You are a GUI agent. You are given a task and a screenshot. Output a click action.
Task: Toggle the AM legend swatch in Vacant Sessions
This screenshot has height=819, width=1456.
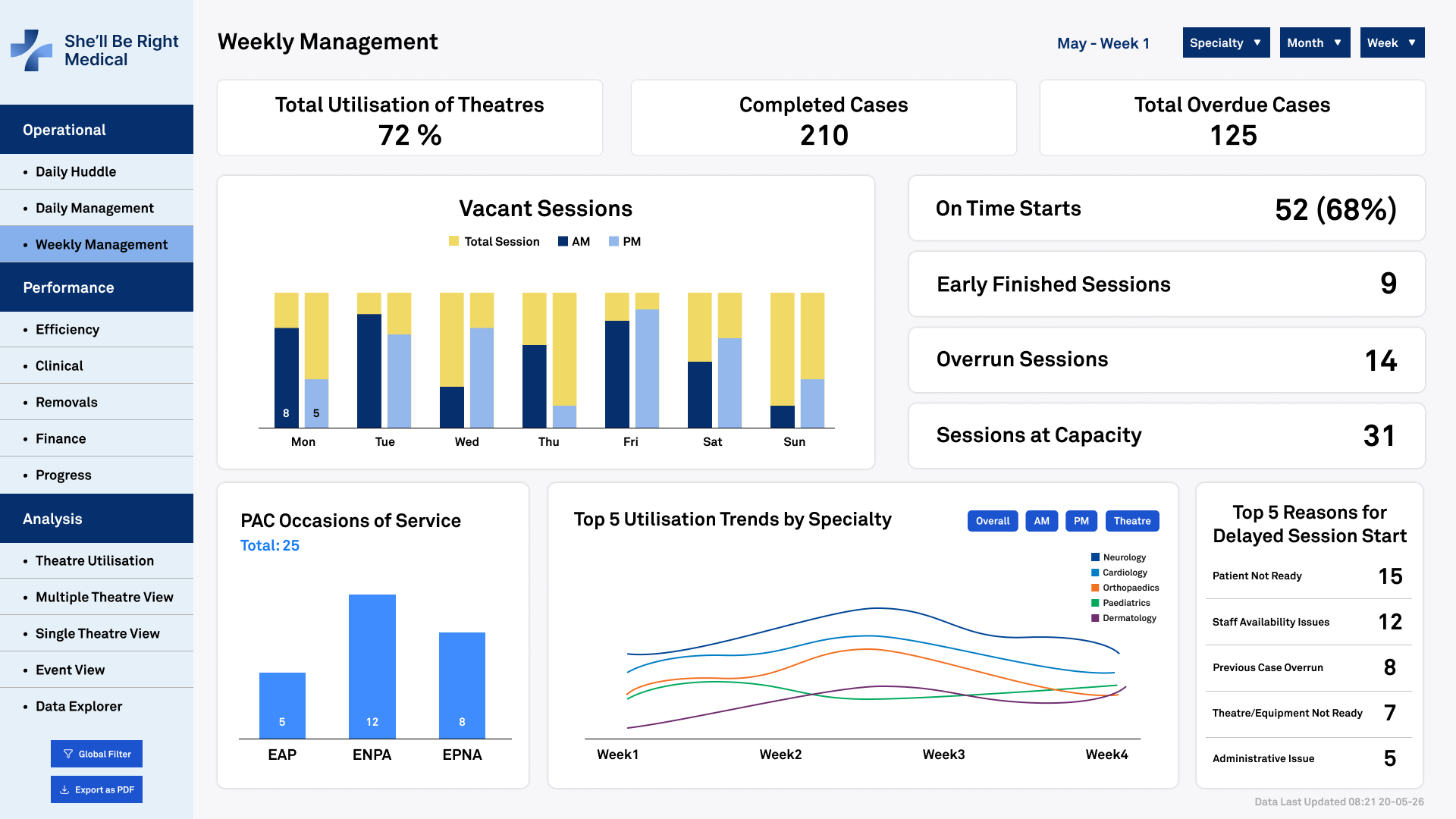pos(563,241)
